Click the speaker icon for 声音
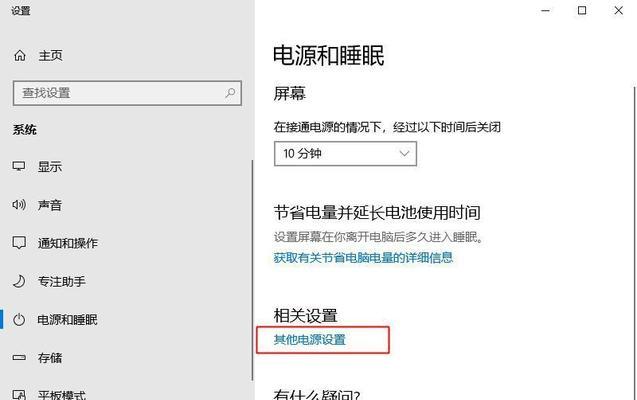 click(19, 205)
